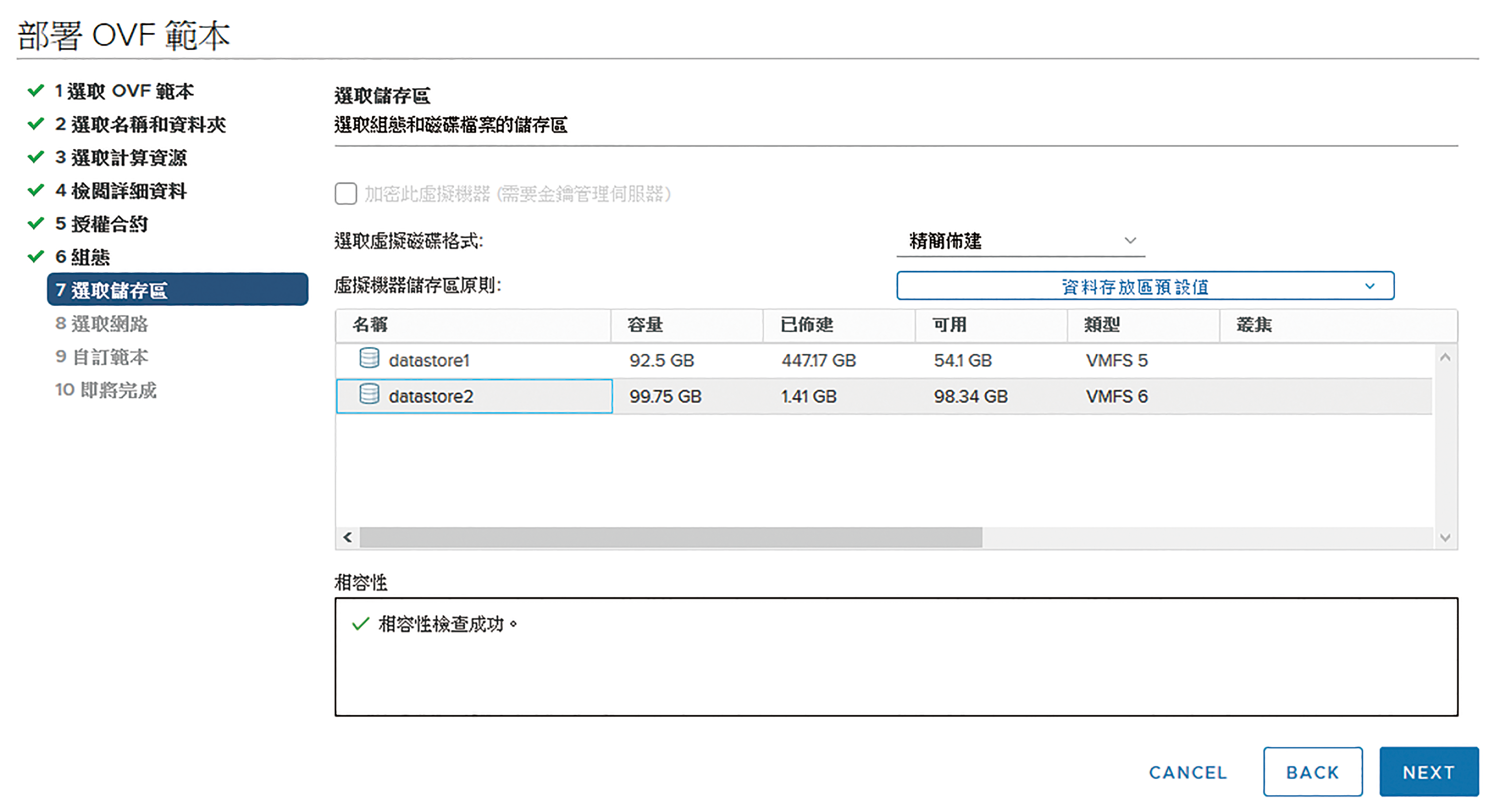Click the datastore2 disk icon
This screenshot has height=812, width=1489.
[369, 394]
